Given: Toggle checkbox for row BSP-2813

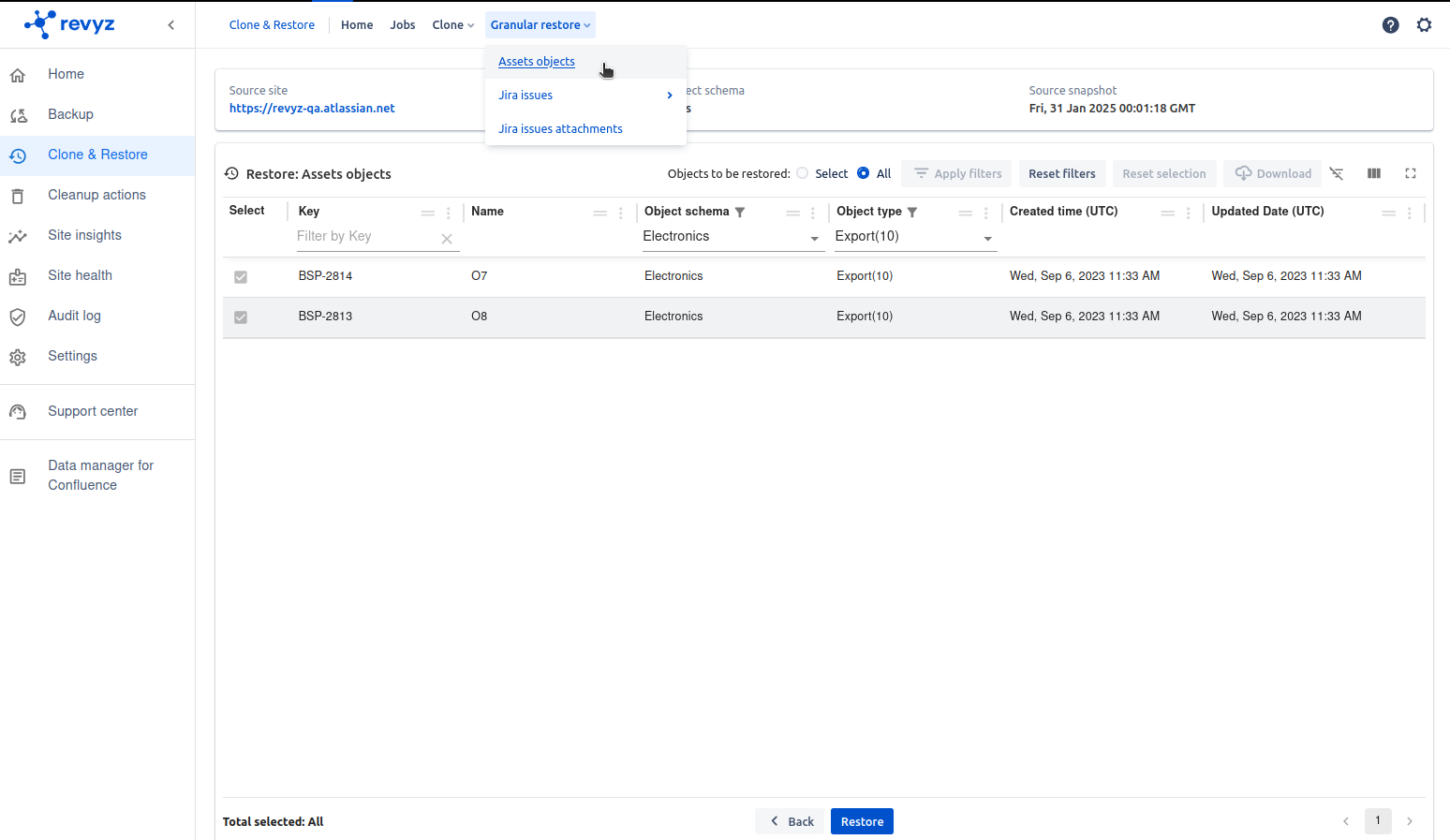Looking at the screenshot, I should click(241, 317).
